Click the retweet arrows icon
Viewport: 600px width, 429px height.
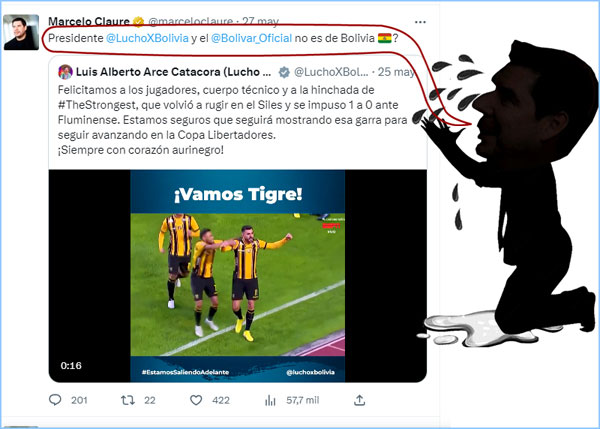pyautogui.click(x=128, y=400)
